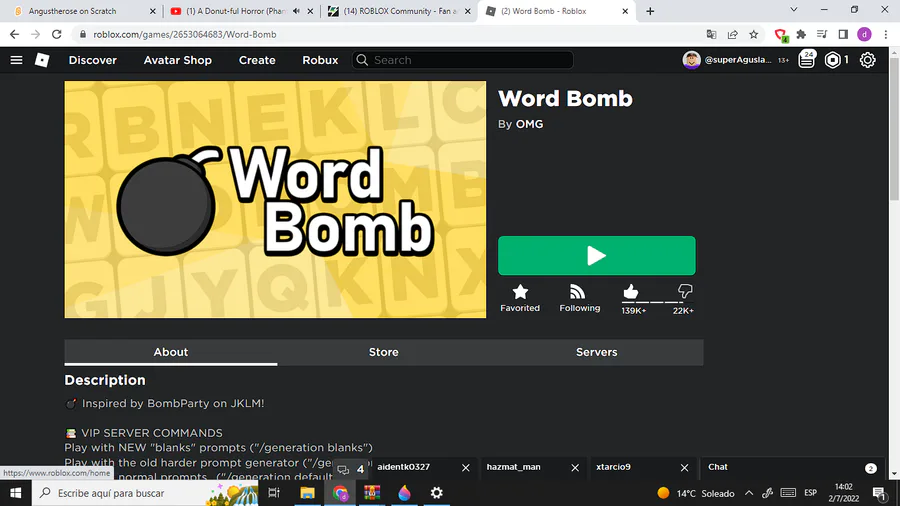
Task: Like Word Bomb with thumbs up
Action: (631, 291)
